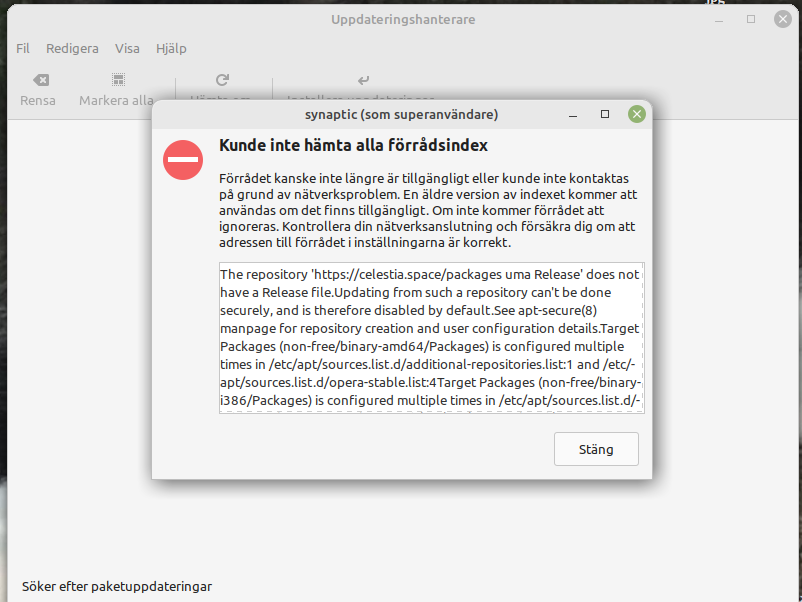802x602 pixels.
Task: Click the 'Söker efter paketuppdateringar' status text
Action: pyautogui.click(x=117, y=586)
